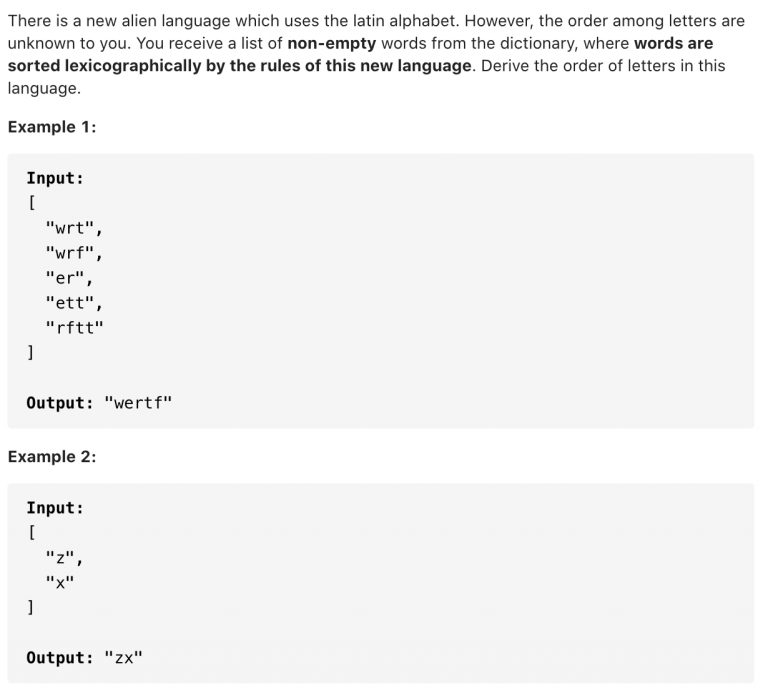Click the closing bracket in Example 2

point(30,607)
